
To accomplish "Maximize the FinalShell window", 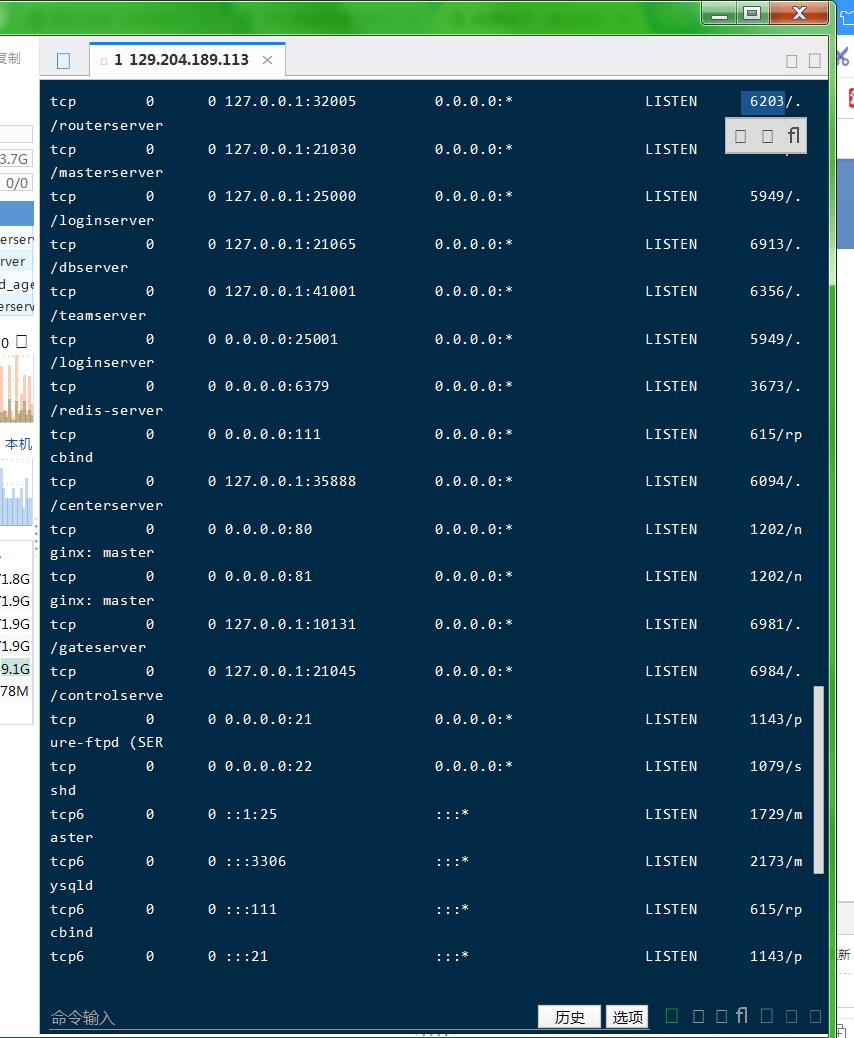I will (752, 12).
